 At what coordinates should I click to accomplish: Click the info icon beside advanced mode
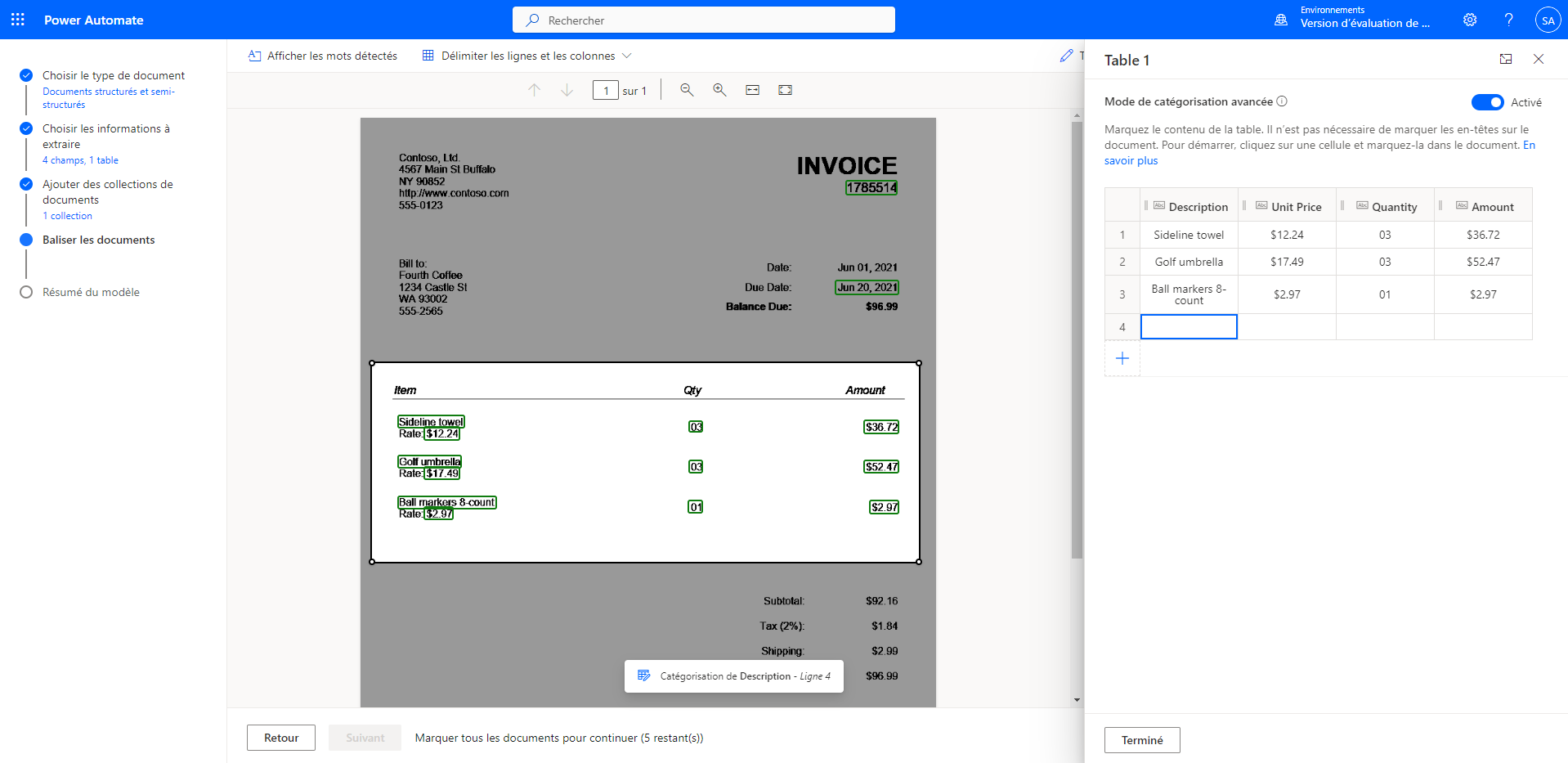[x=1282, y=101]
